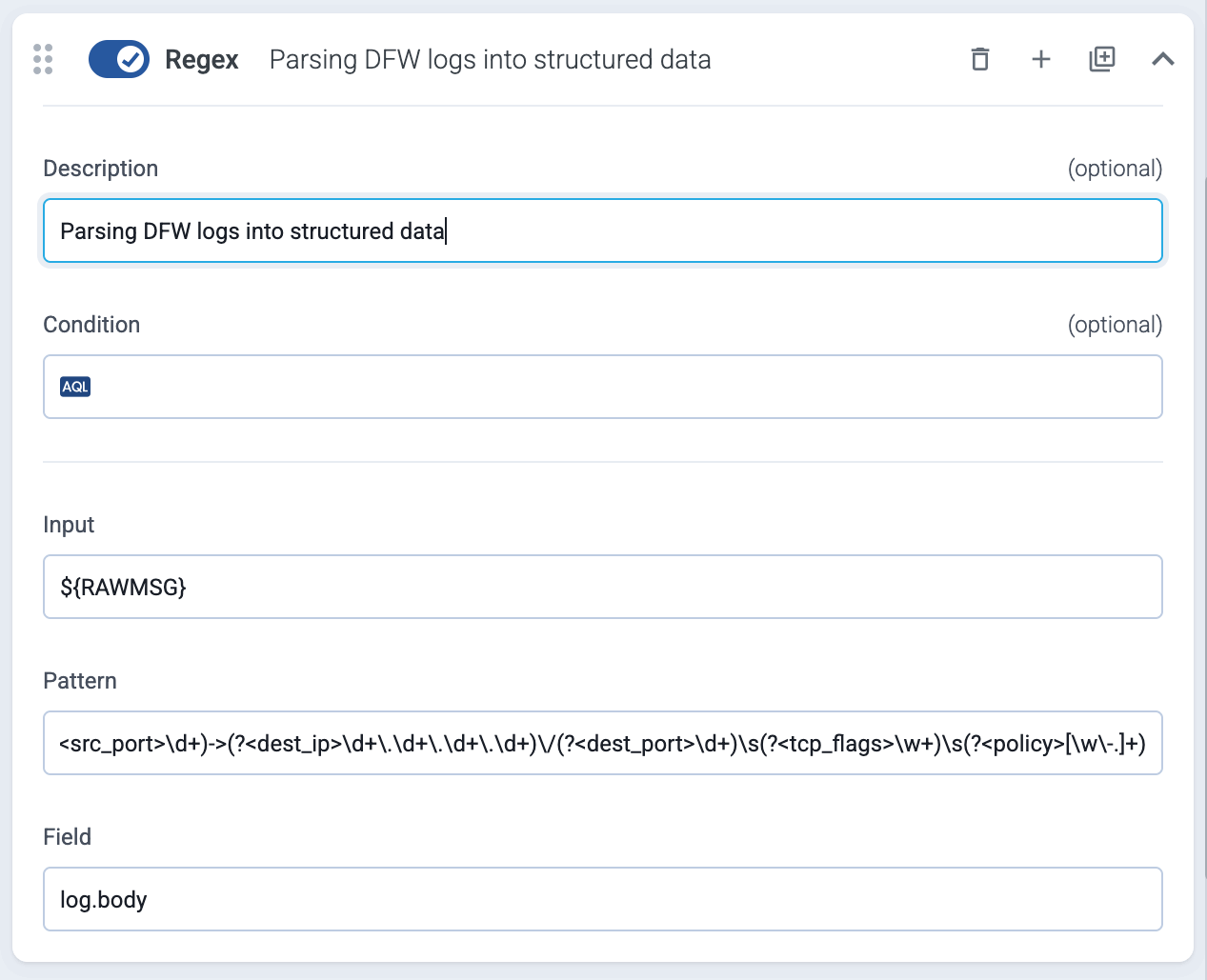Click the vertical scrollbar on the right edge

[1204, 529]
